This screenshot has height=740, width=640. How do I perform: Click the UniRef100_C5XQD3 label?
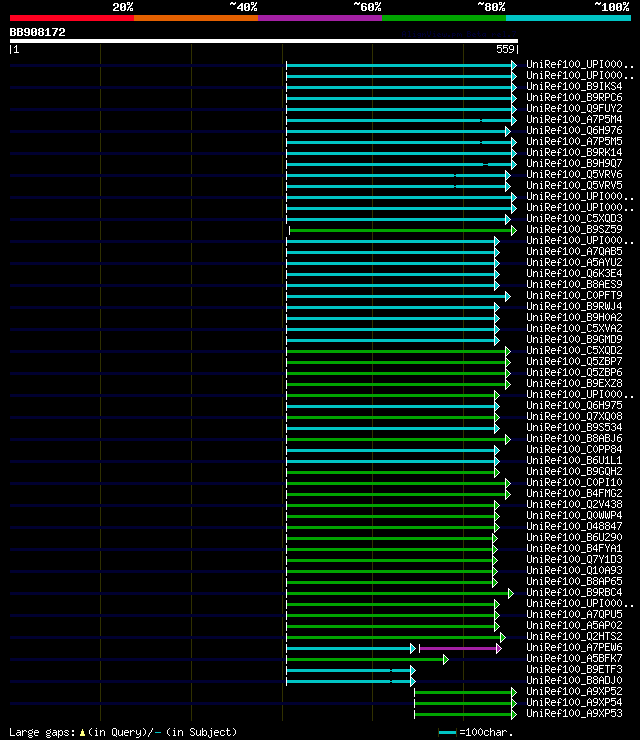click(x=574, y=219)
